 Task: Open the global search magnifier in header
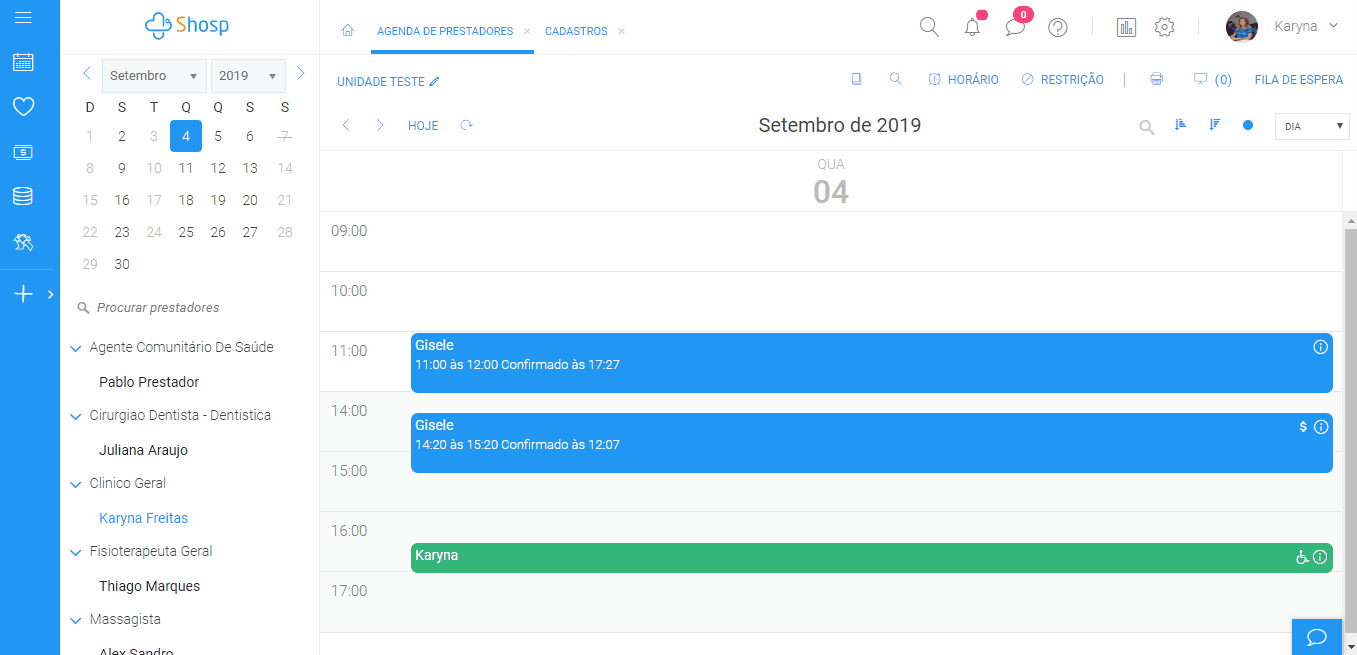click(929, 27)
